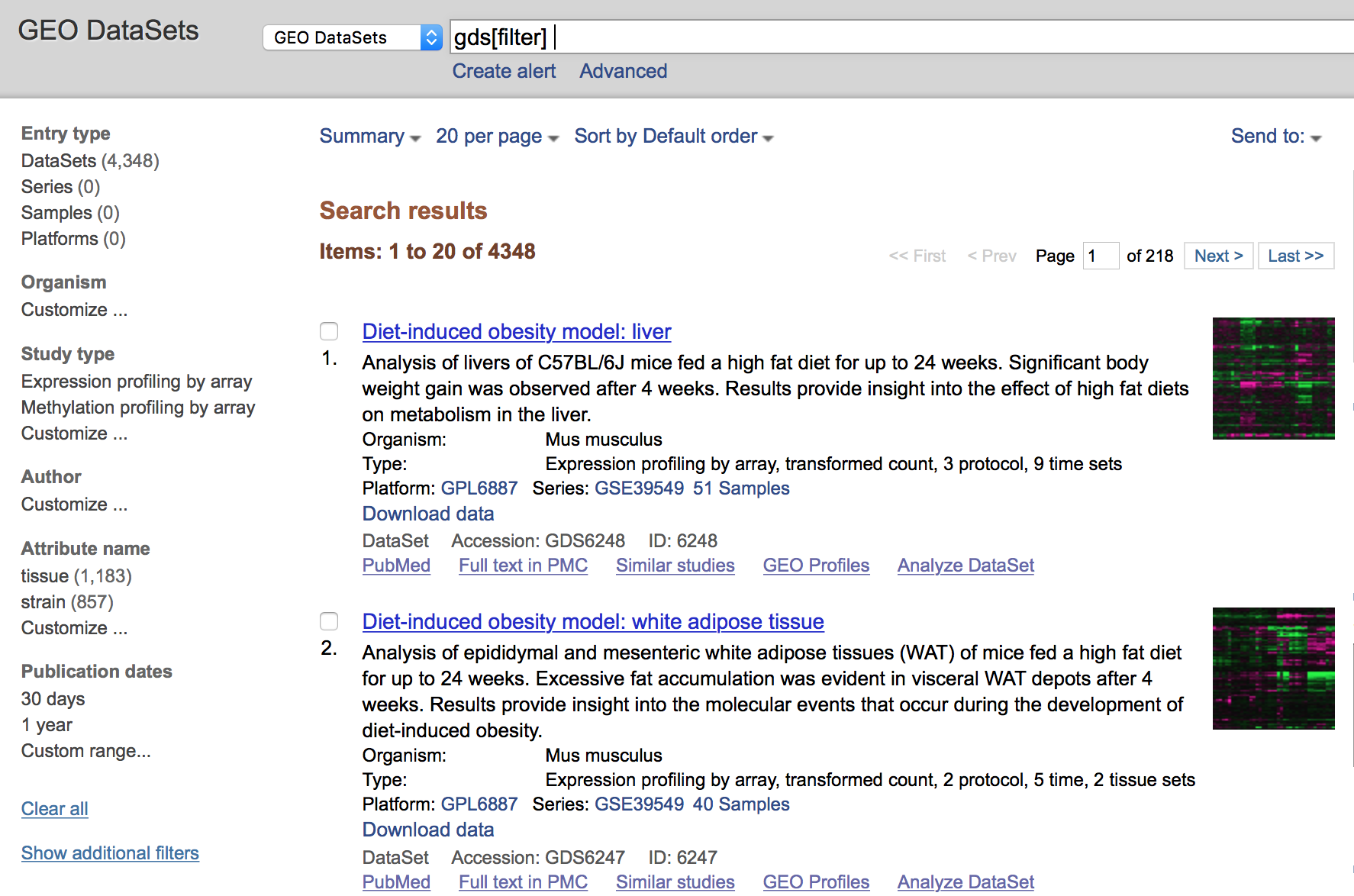Image resolution: width=1354 pixels, height=896 pixels.
Task: Check the box for Diet-induced obesity liver result
Action: coord(329,331)
